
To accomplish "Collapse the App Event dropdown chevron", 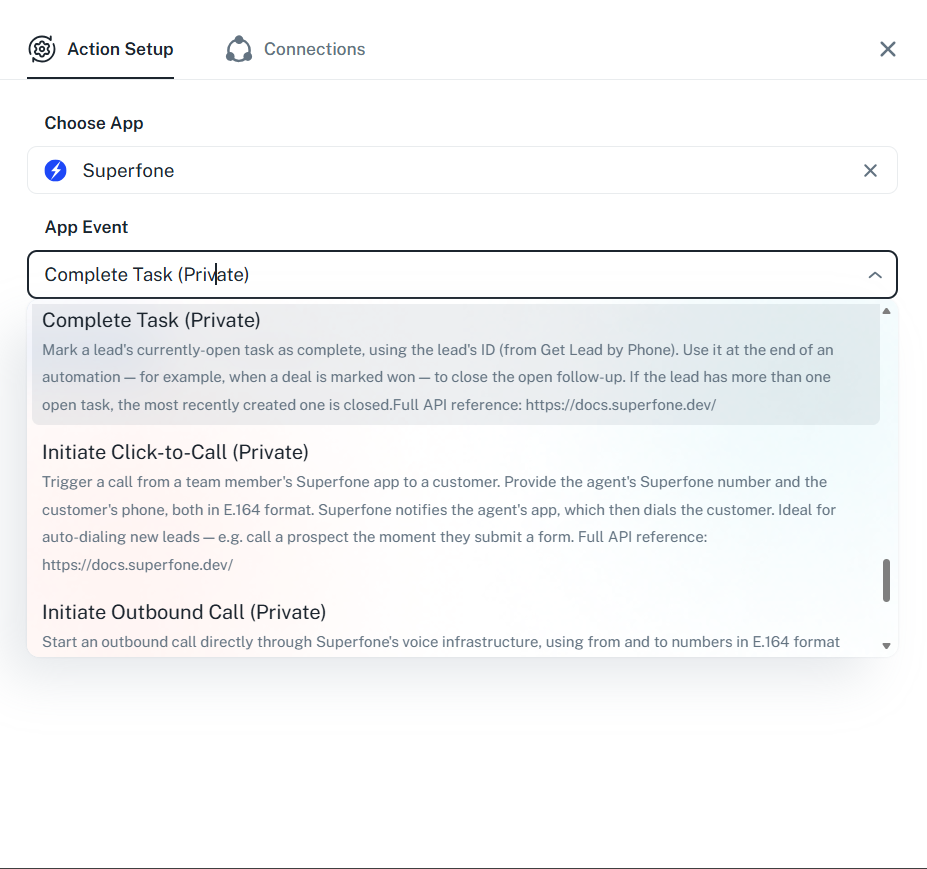I will tap(874, 275).
